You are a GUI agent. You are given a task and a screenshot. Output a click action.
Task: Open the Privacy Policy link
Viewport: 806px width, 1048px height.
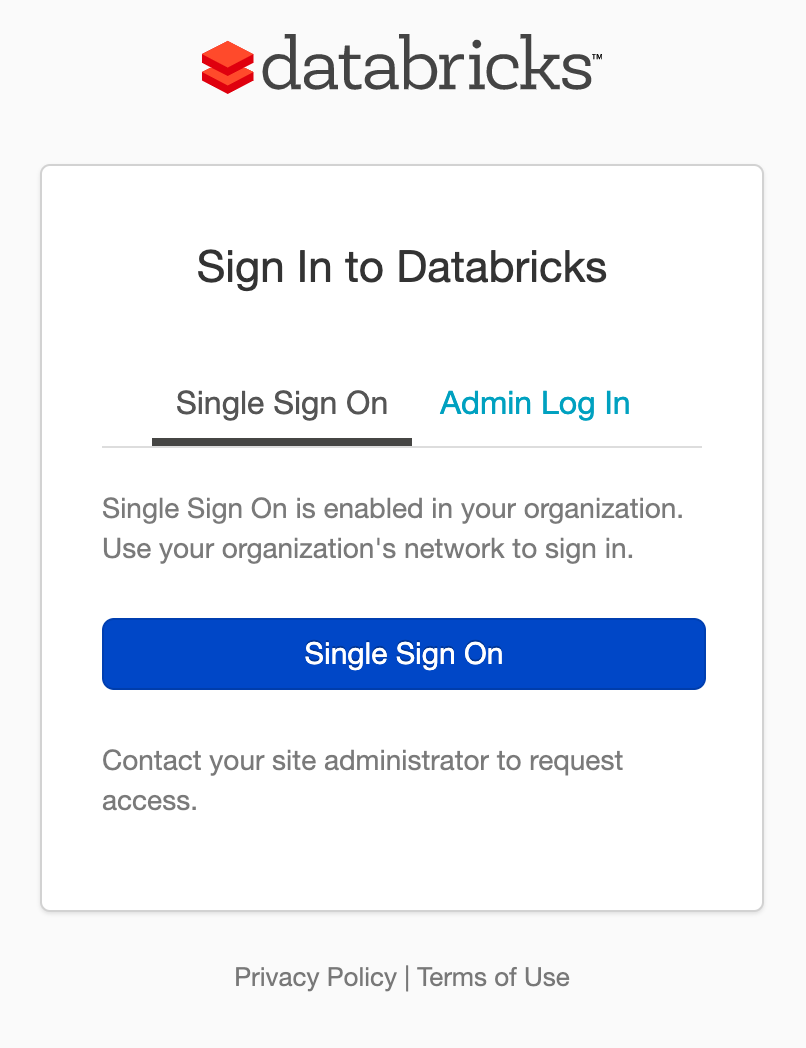315,977
